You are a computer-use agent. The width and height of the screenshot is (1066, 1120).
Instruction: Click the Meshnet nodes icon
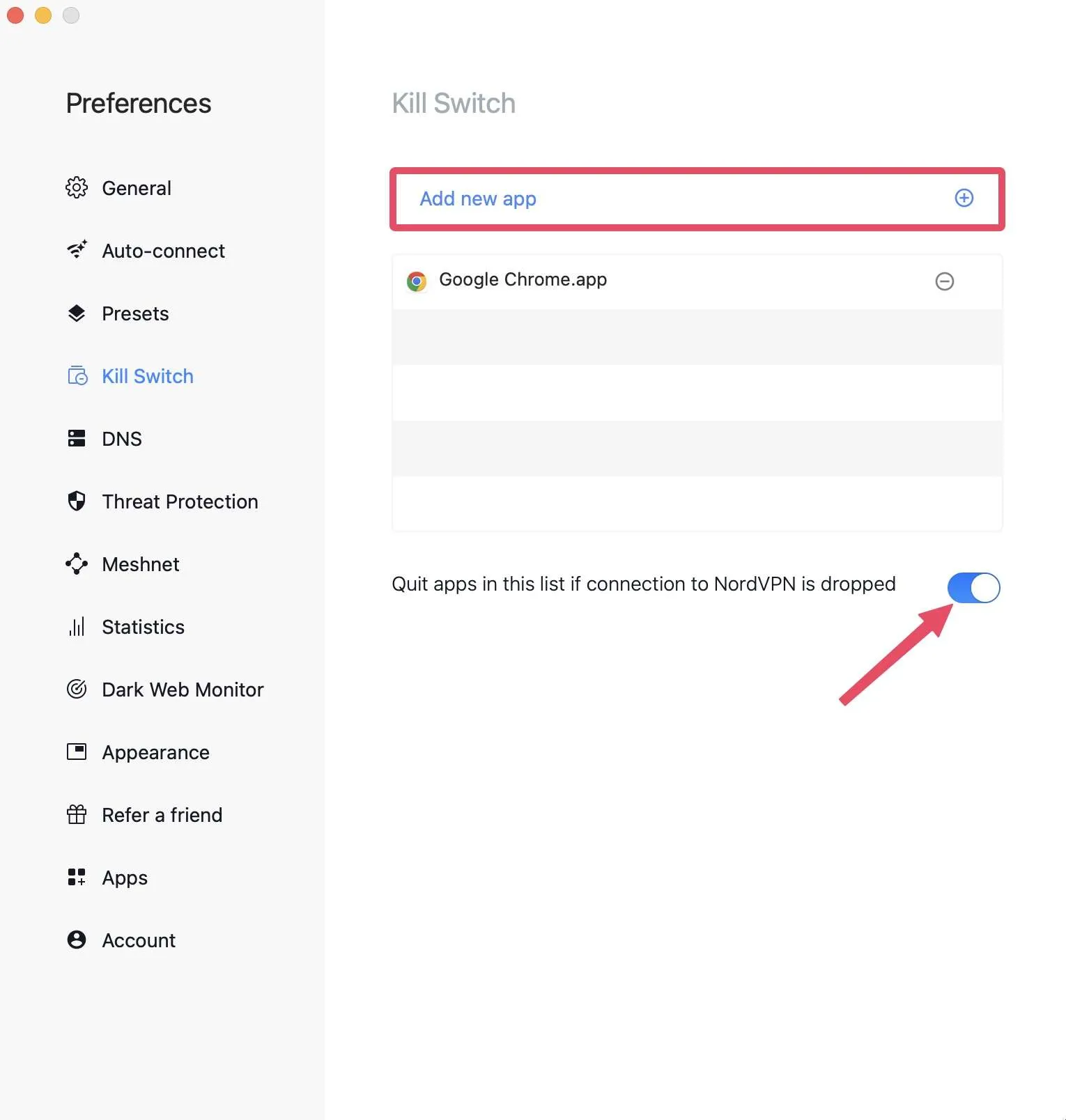tap(77, 563)
